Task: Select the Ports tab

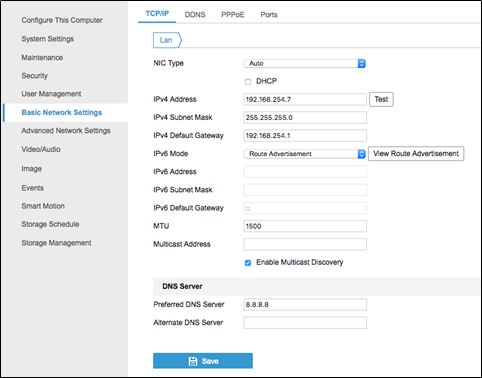Action: pos(269,15)
